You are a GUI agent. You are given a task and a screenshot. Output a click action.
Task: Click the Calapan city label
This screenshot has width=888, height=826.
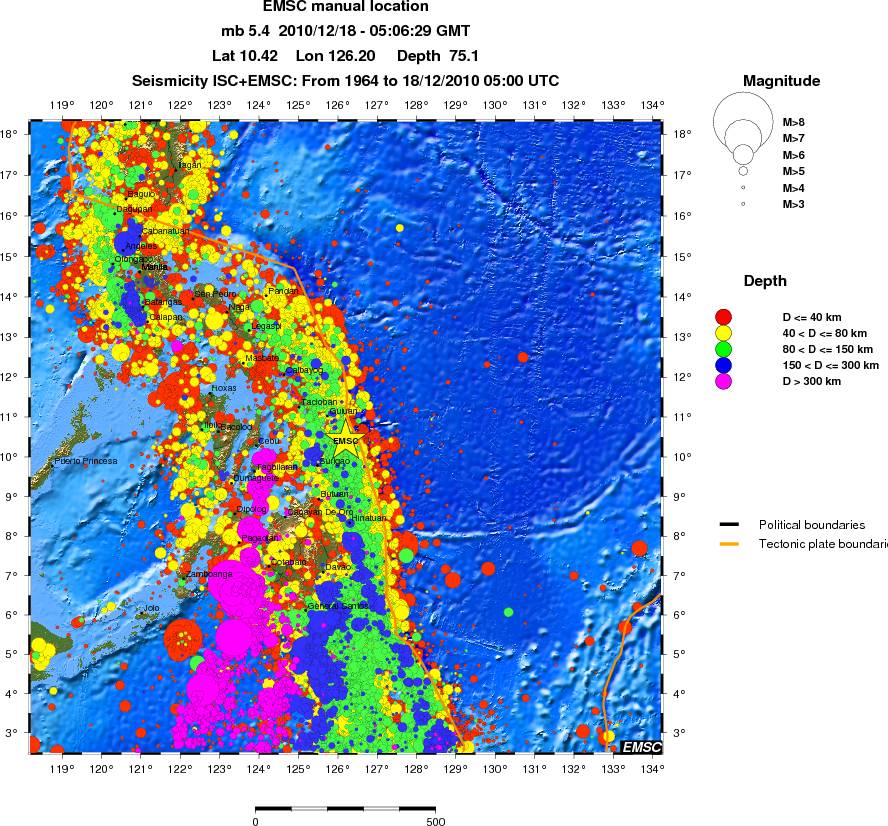pos(166,317)
